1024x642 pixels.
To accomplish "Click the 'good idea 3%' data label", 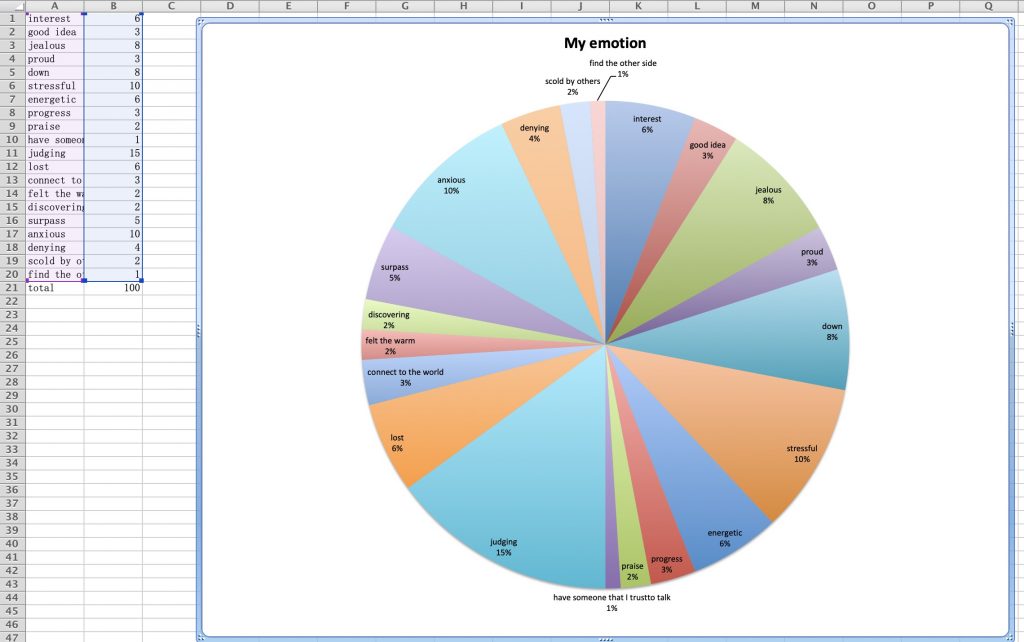I will tap(707, 150).
